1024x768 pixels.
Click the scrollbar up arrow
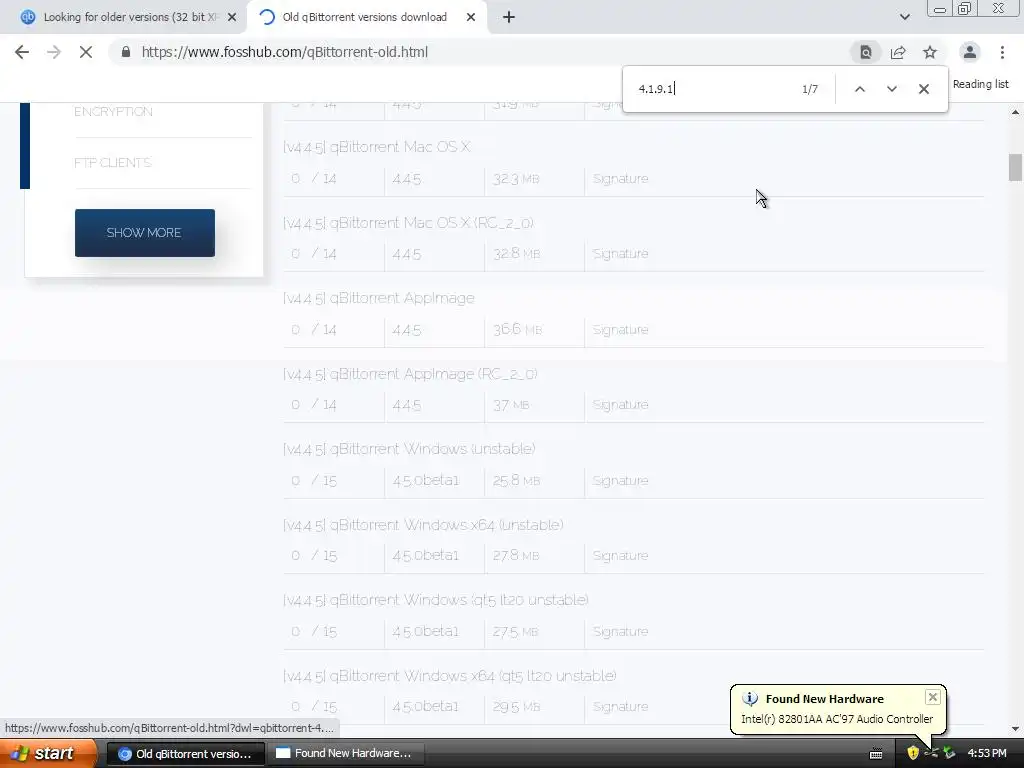[1015, 112]
